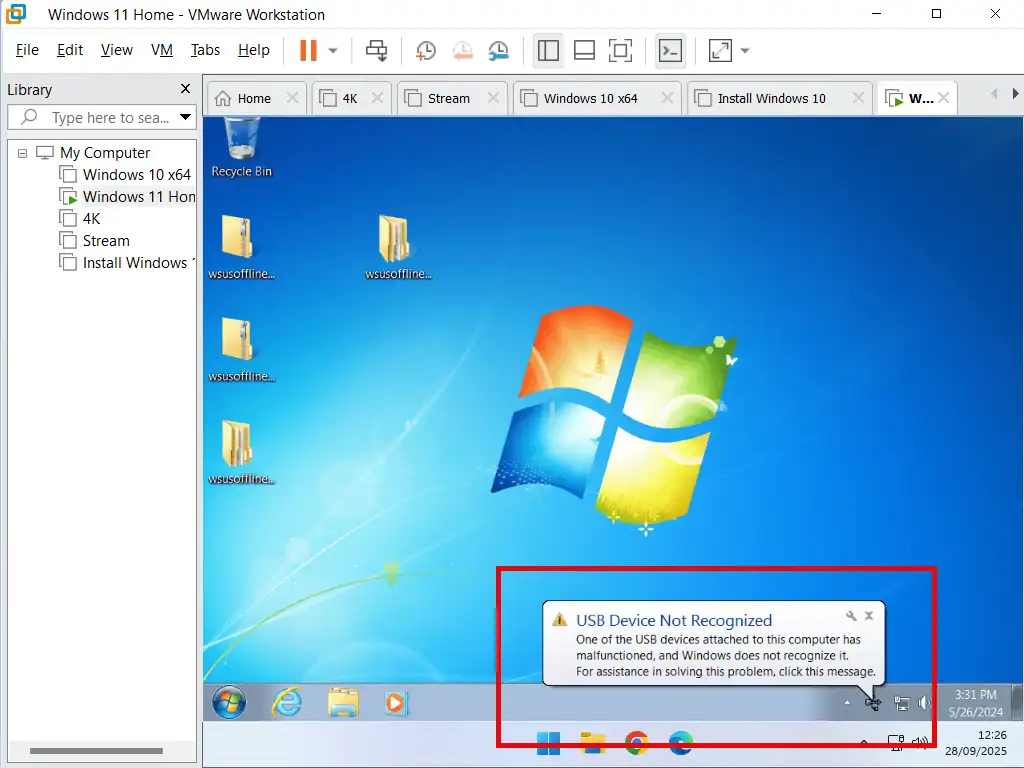Toggle the console view button

670,50
